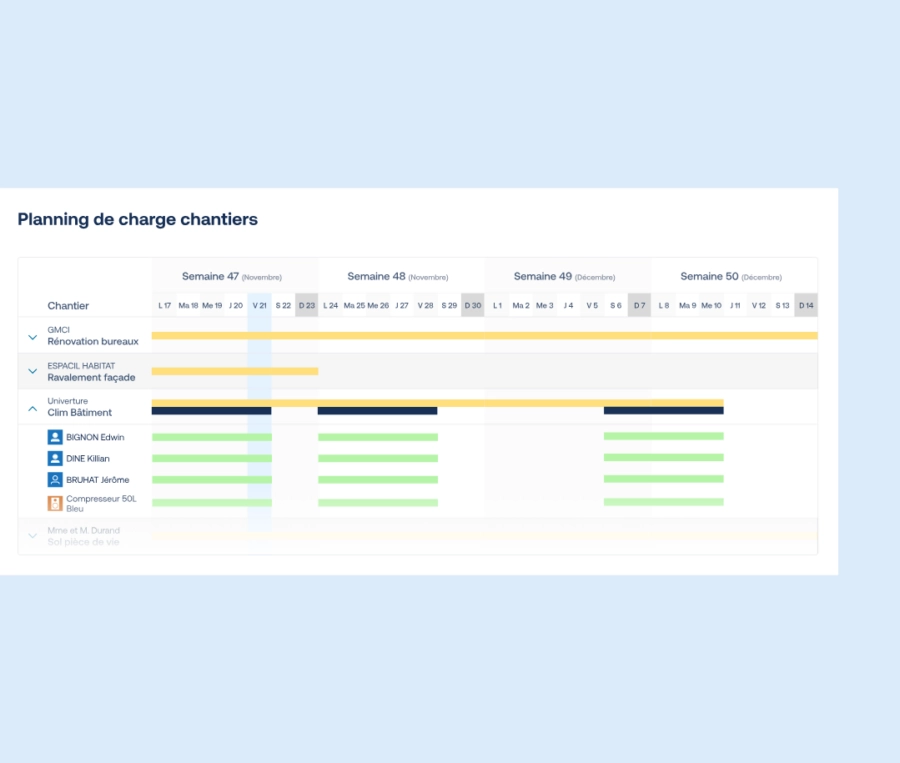This screenshot has width=900, height=763.
Task: Click the Compresseur 50L Bleu equipment icon
Action: pyautogui.click(x=55, y=504)
